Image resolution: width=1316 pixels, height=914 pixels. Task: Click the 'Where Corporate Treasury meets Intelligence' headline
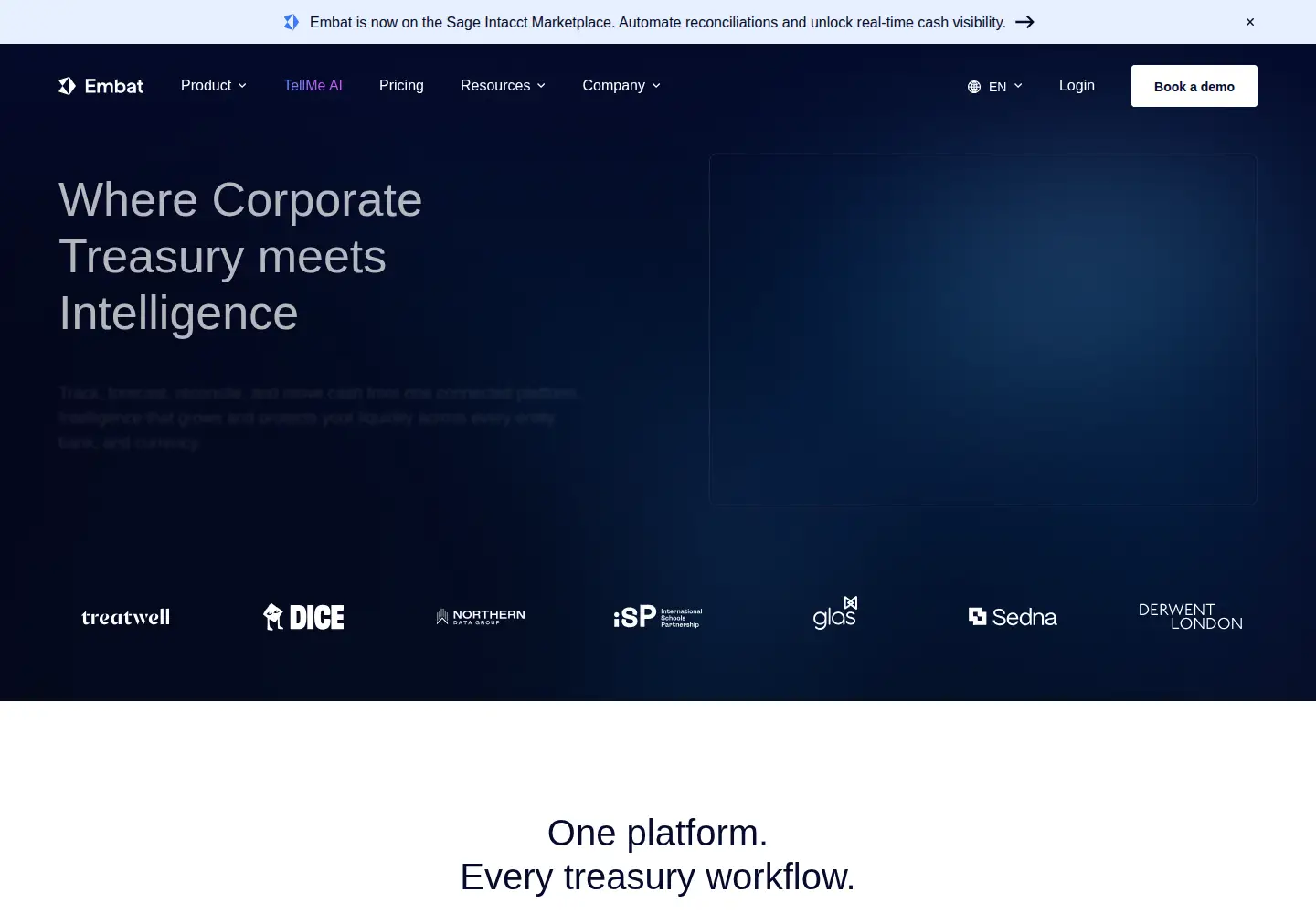240,257
